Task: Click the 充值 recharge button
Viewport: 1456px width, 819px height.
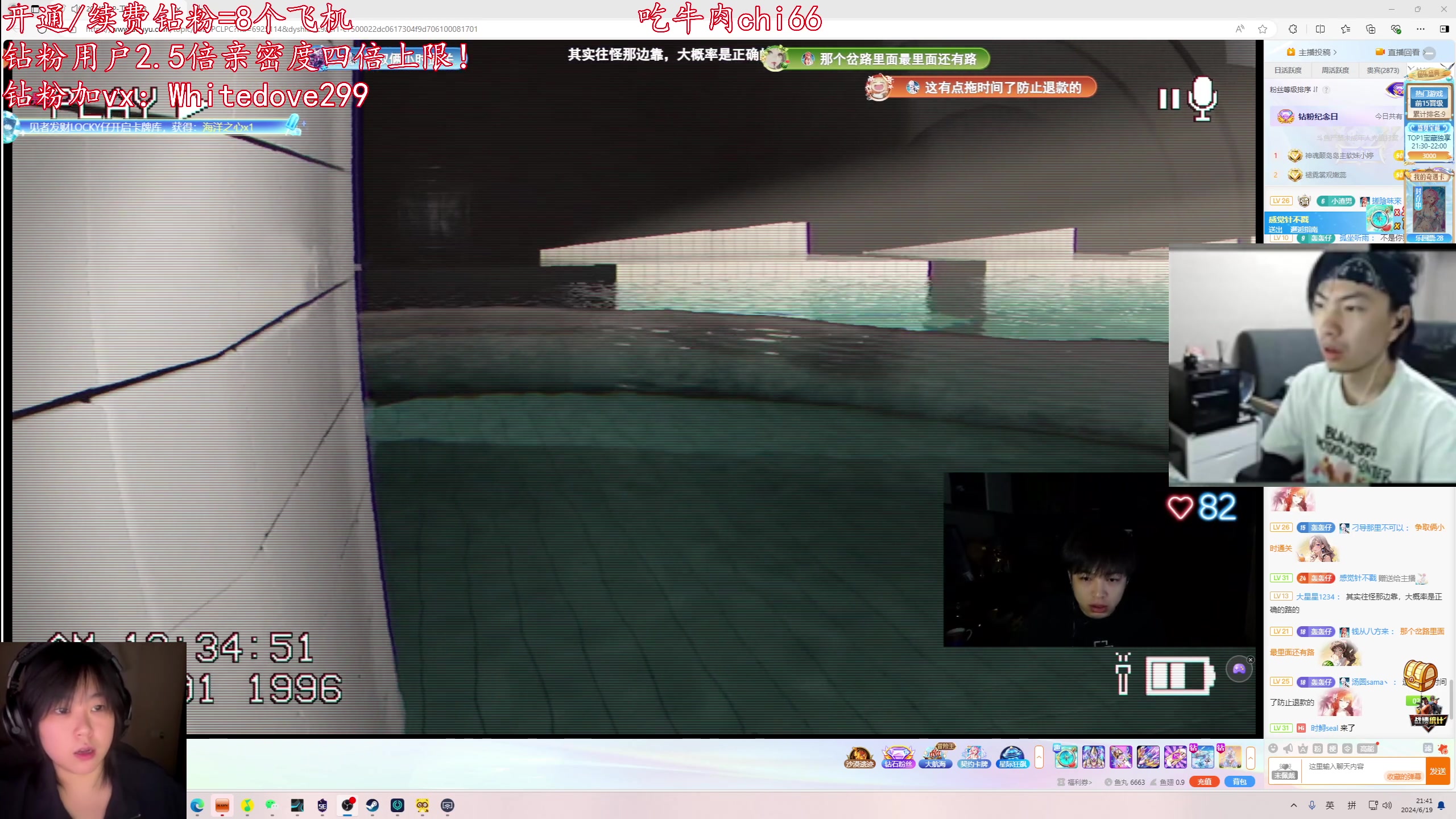Action: pyautogui.click(x=1205, y=782)
